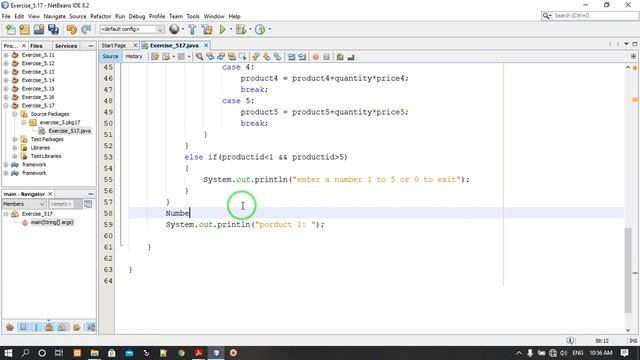Click the Stop Macro Recording icon

click(327, 57)
